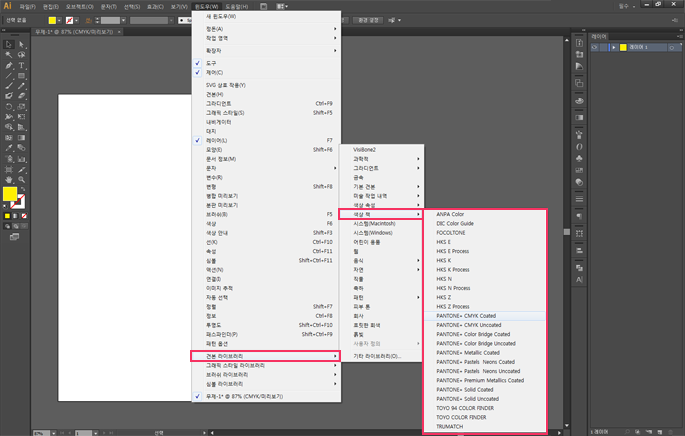Choose TRUMATCH color book
Image resolution: width=685 pixels, height=436 pixels.
point(485,426)
